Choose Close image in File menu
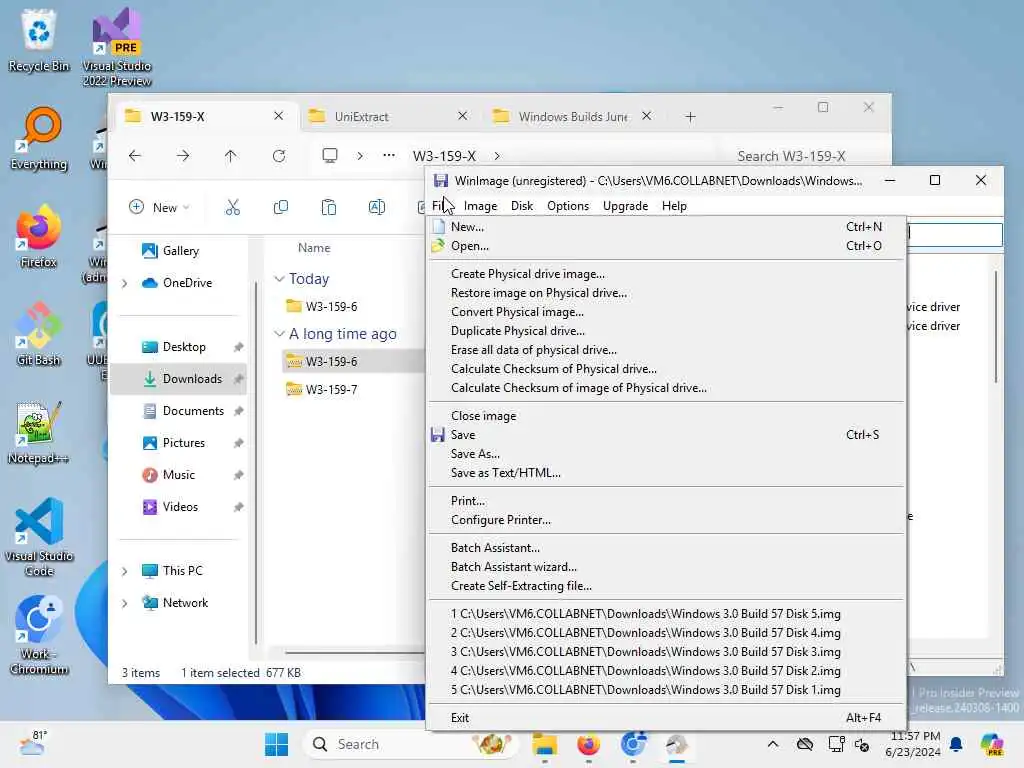 [666, 415]
